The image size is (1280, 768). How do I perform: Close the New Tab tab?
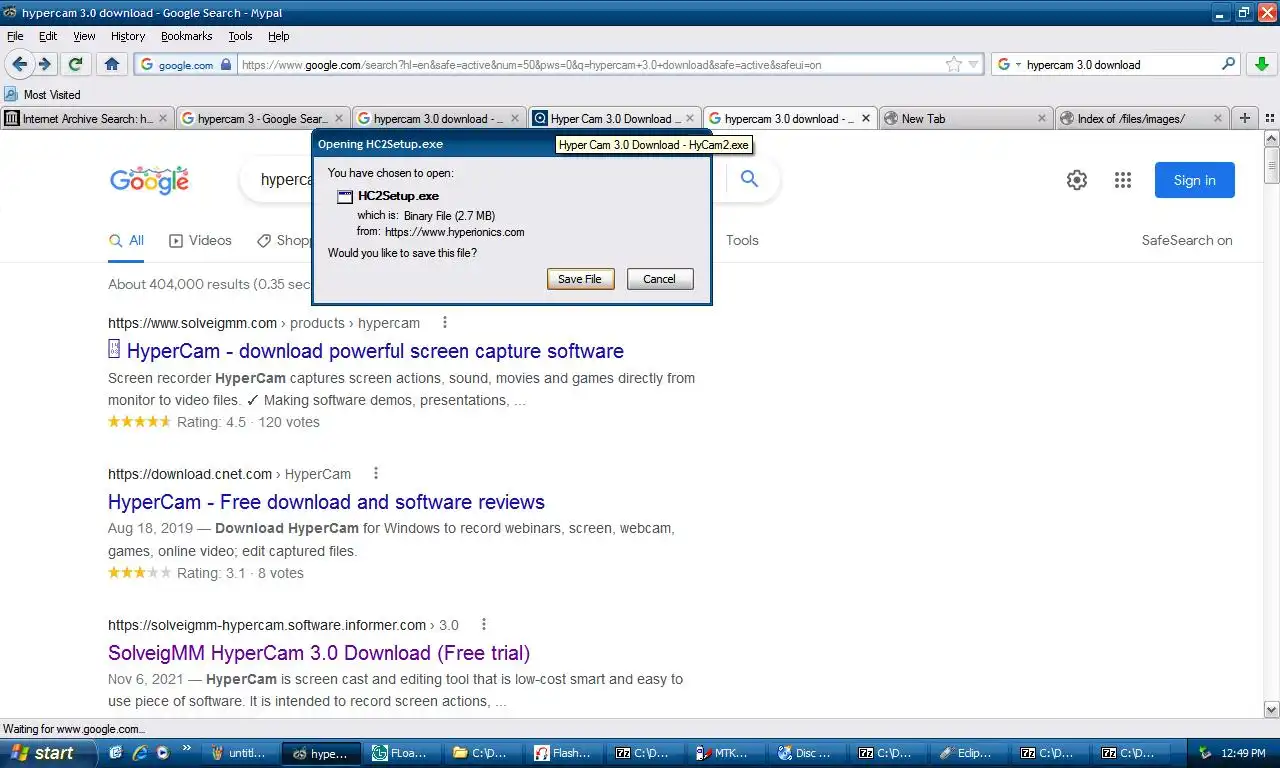pyautogui.click(x=1042, y=118)
